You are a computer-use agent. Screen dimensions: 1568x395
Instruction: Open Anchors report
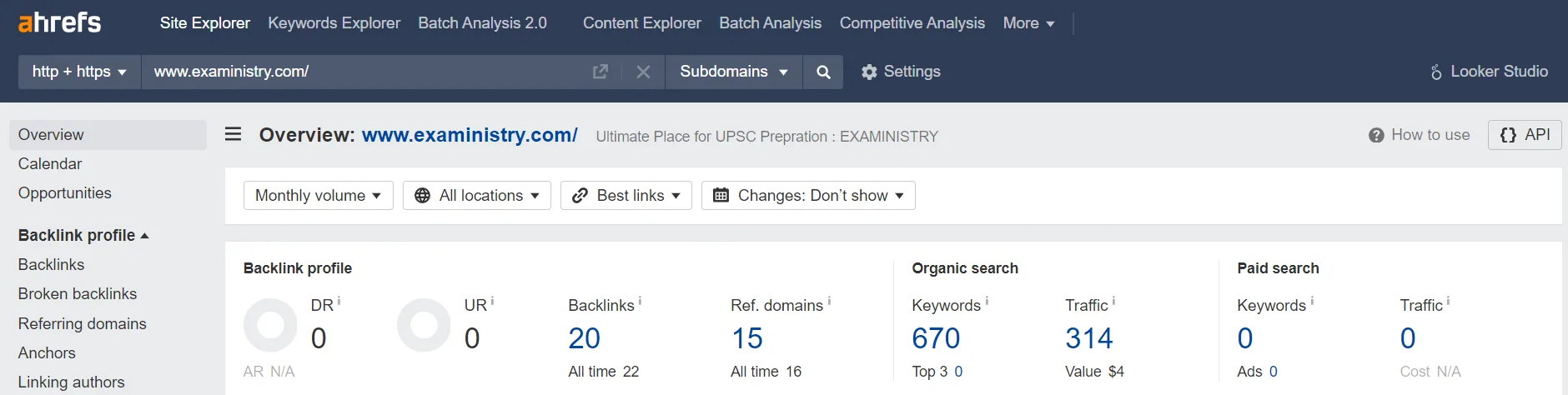click(47, 352)
